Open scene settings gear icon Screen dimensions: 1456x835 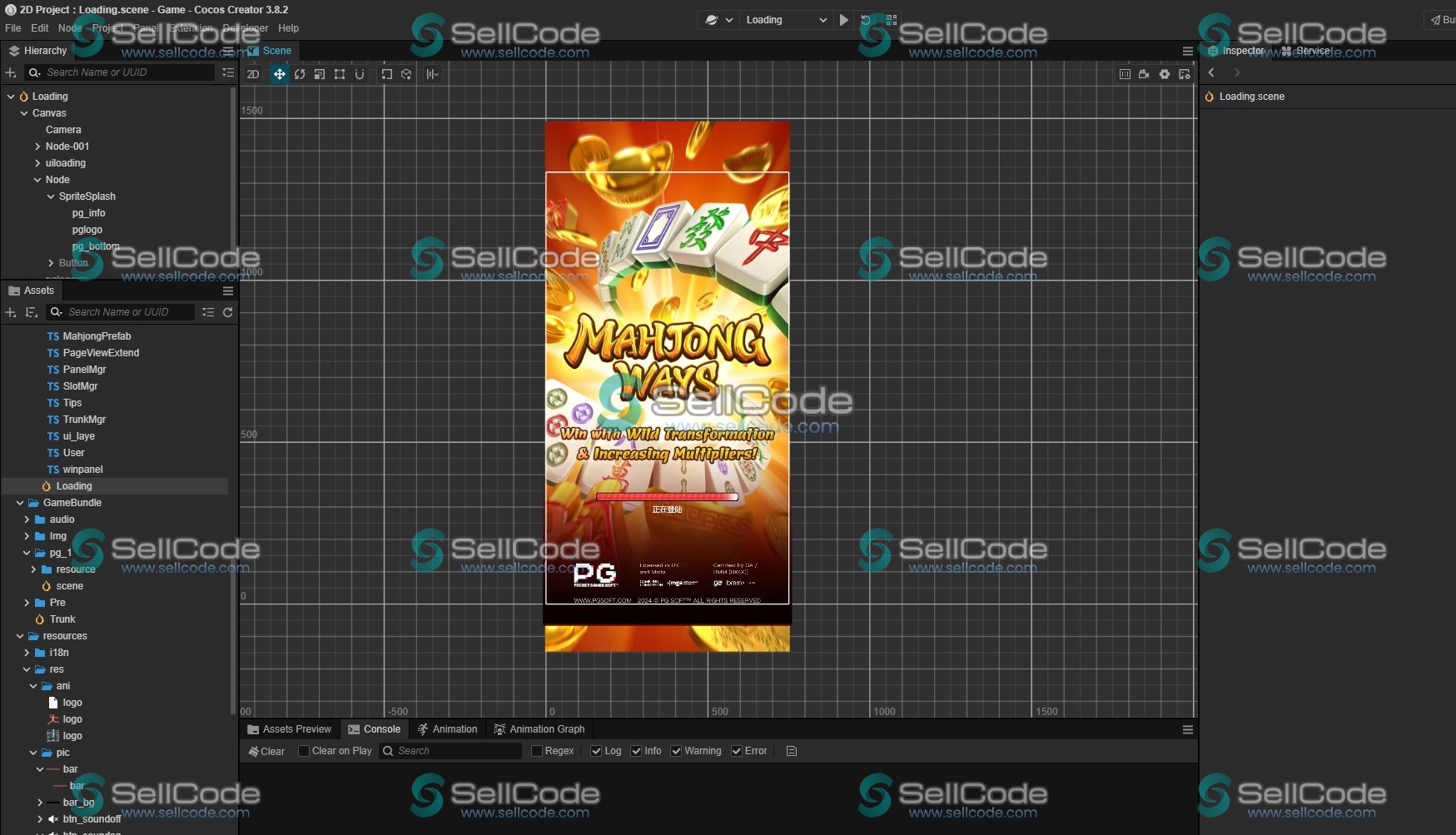[1165, 74]
